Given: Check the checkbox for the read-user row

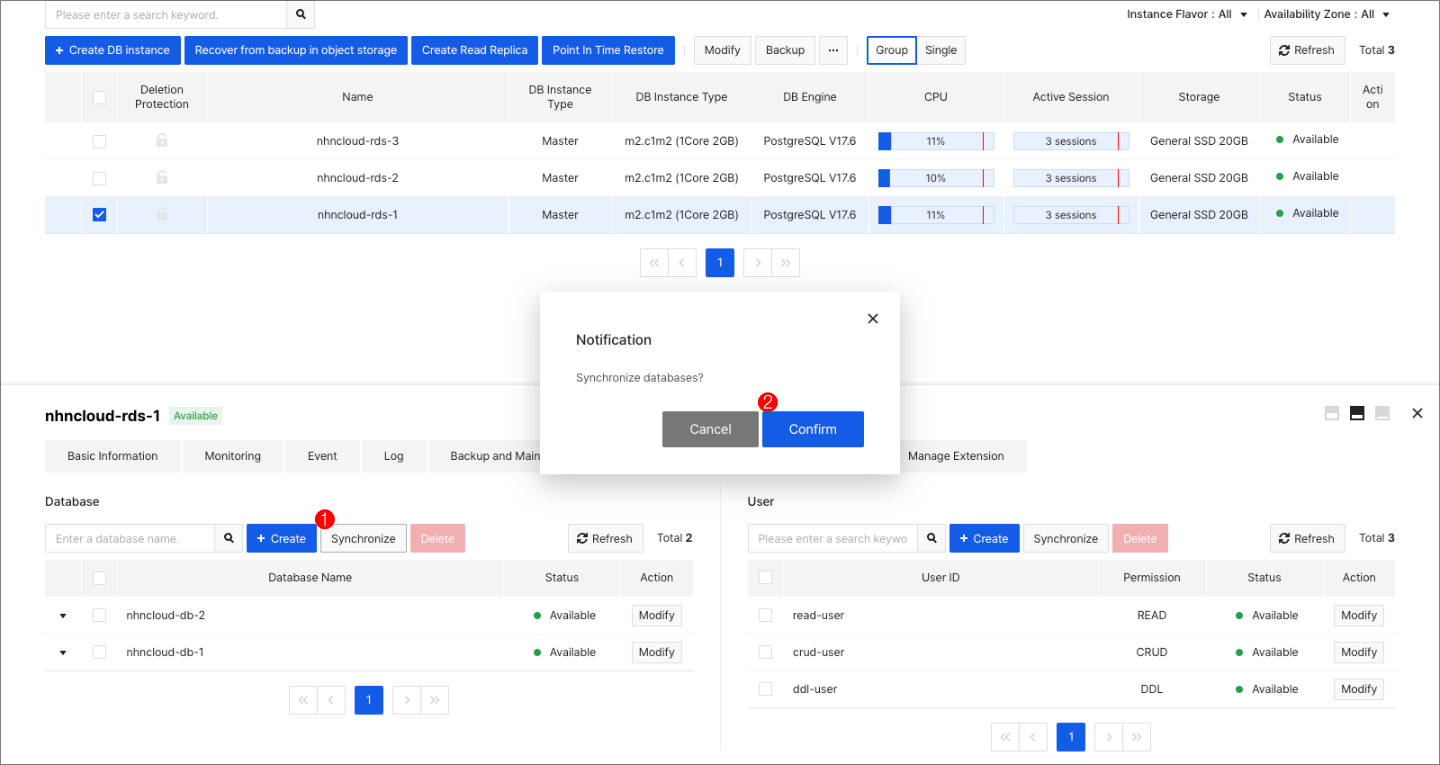Looking at the screenshot, I should click(x=765, y=615).
